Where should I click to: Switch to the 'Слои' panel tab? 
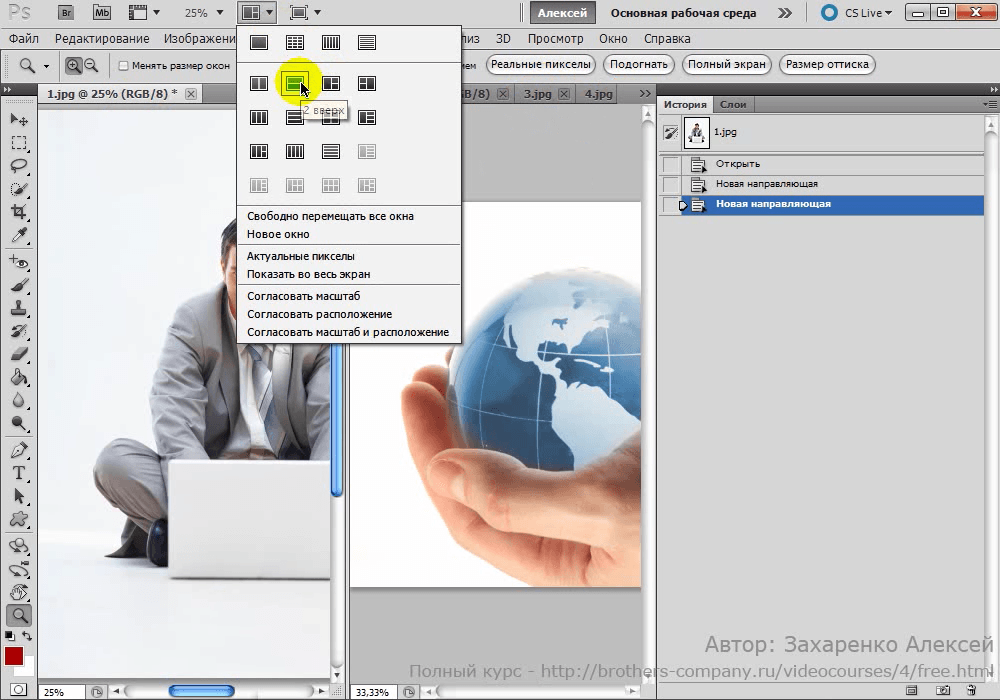[733, 104]
